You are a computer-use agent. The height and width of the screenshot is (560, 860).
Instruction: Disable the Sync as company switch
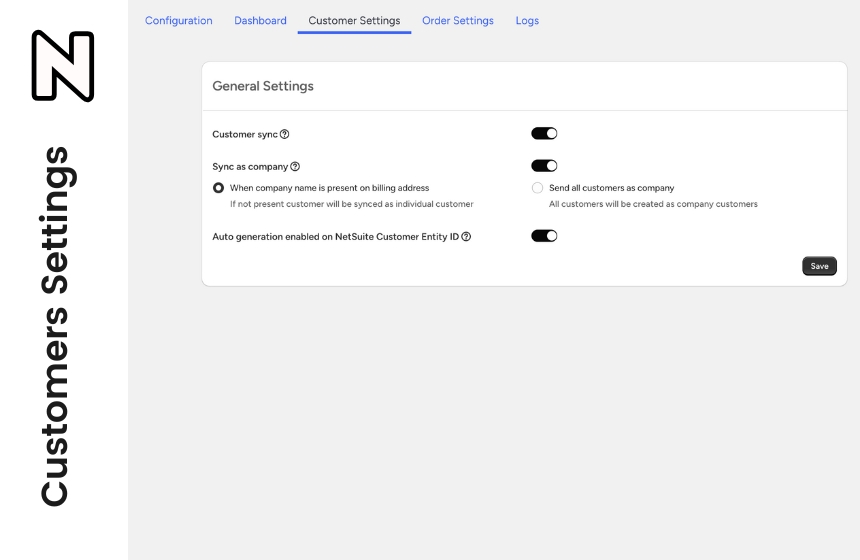(x=544, y=166)
